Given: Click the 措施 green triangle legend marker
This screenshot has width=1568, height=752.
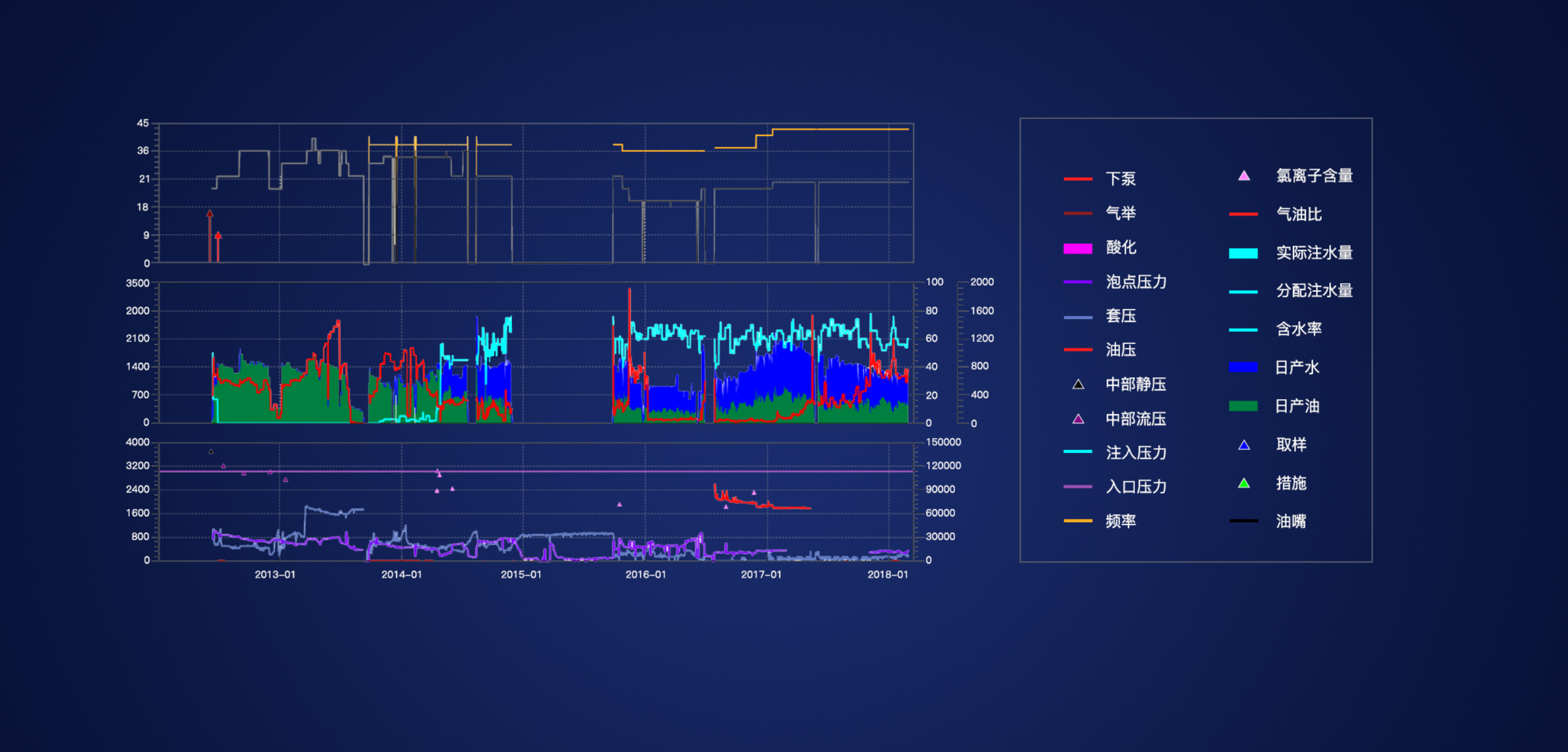Looking at the screenshot, I should (x=1244, y=483).
